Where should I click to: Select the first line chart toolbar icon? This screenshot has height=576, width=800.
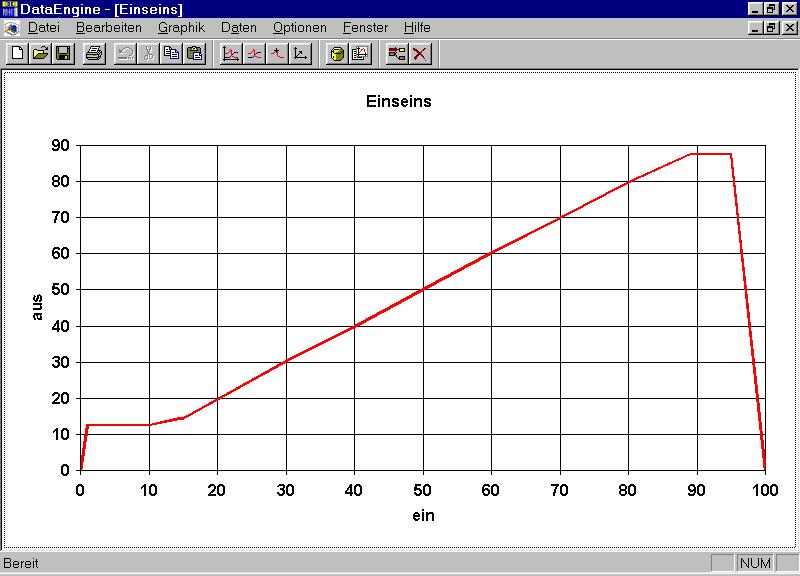pos(231,53)
